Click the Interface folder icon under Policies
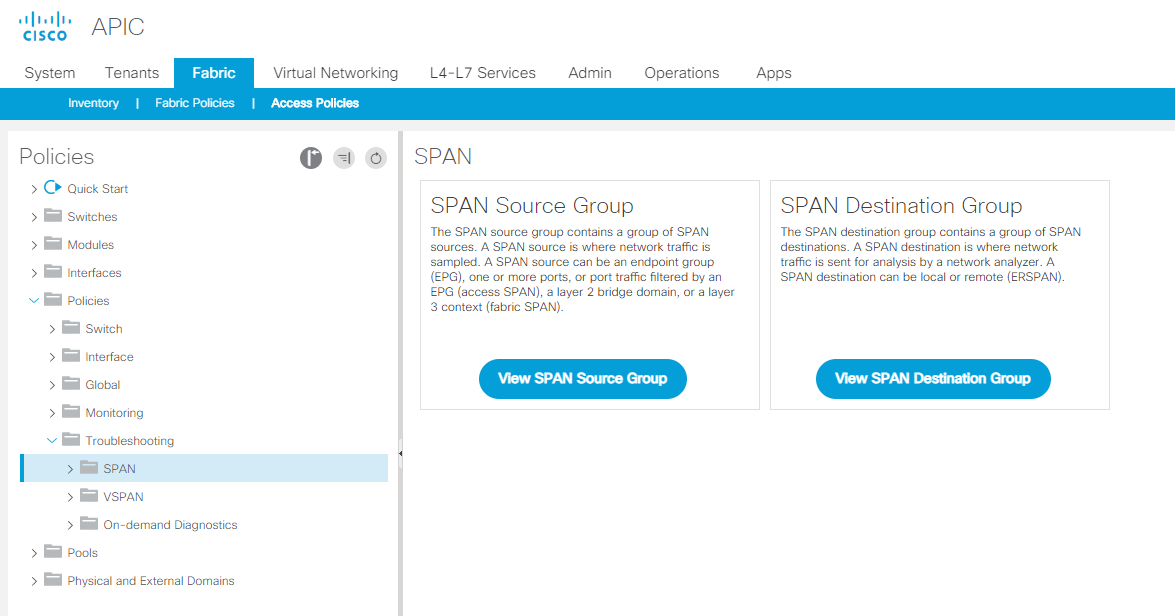 pyautogui.click(x=70, y=355)
